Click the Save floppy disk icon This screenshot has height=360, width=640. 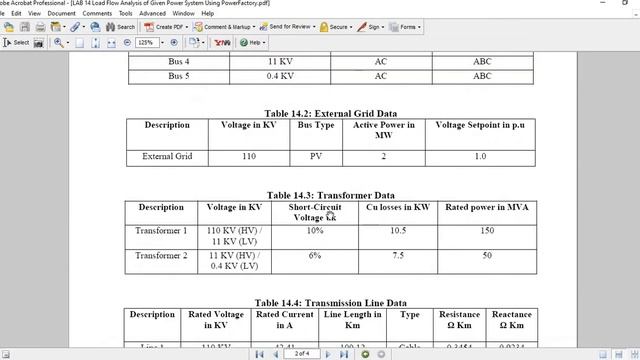25,27
